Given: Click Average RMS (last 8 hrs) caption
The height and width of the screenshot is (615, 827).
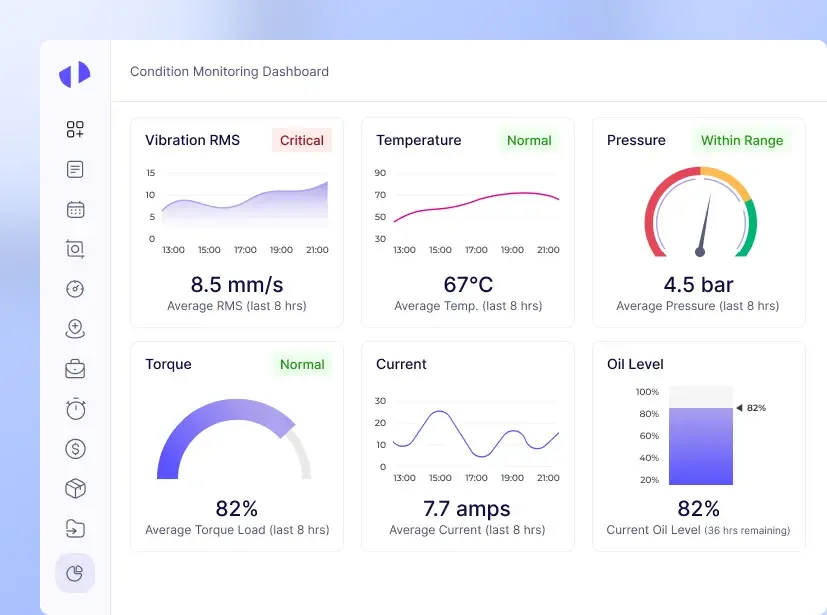Looking at the screenshot, I should tap(237, 306).
